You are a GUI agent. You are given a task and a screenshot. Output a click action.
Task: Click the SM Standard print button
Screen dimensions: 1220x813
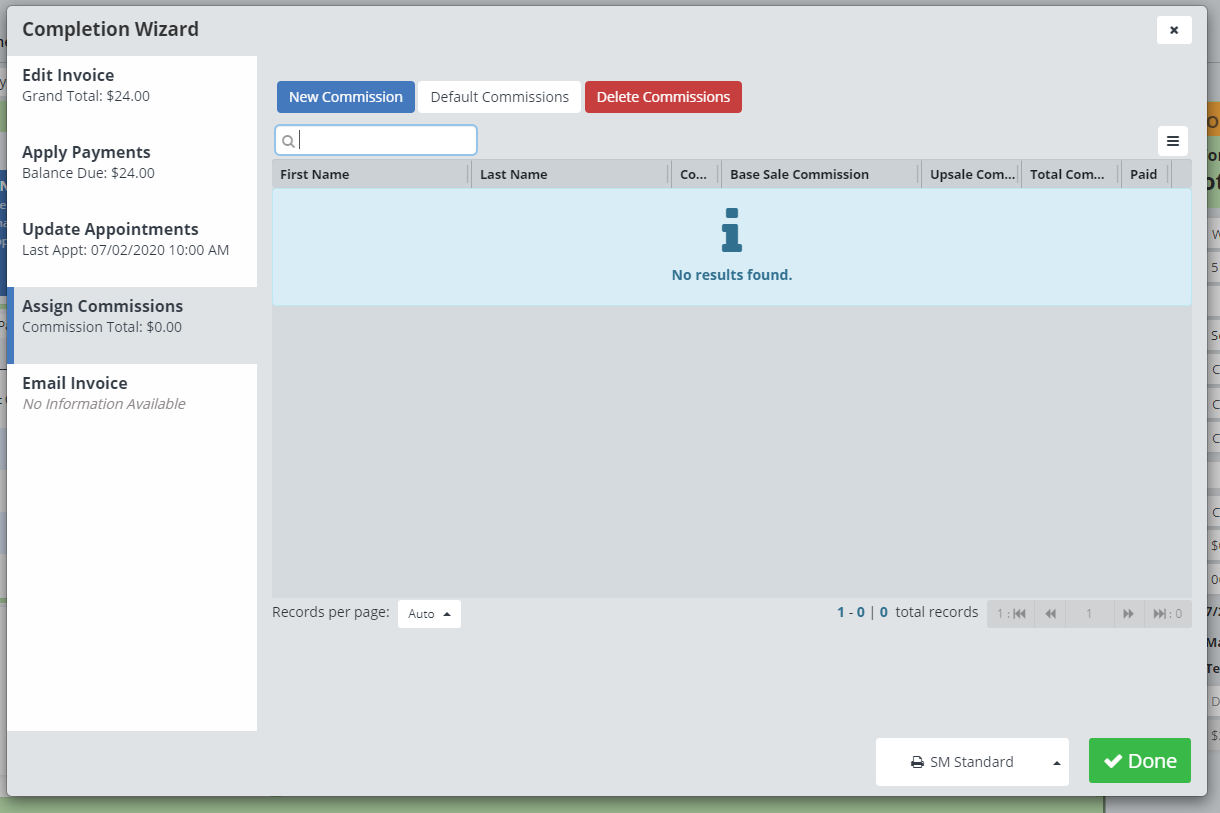click(x=961, y=762)
